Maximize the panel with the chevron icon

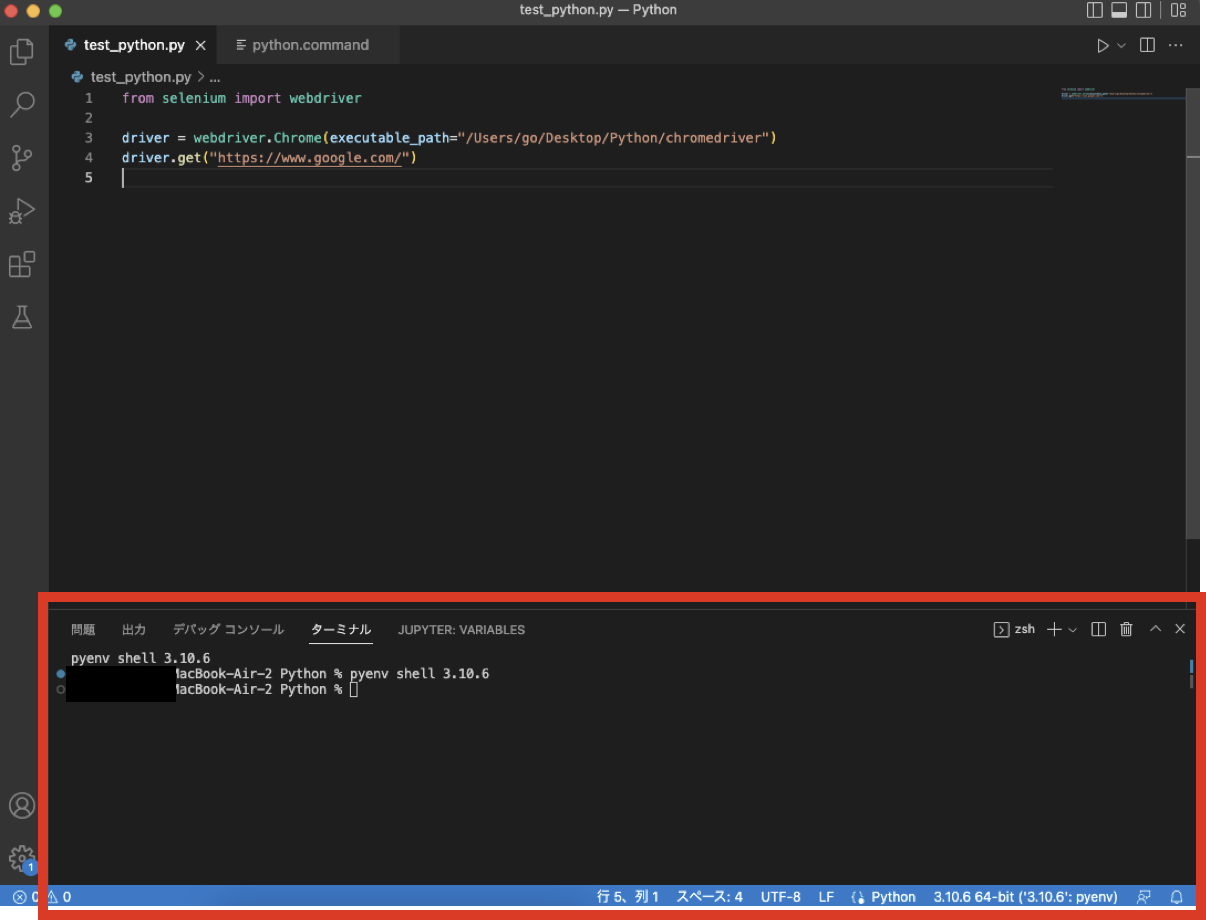click(1155, 629)
